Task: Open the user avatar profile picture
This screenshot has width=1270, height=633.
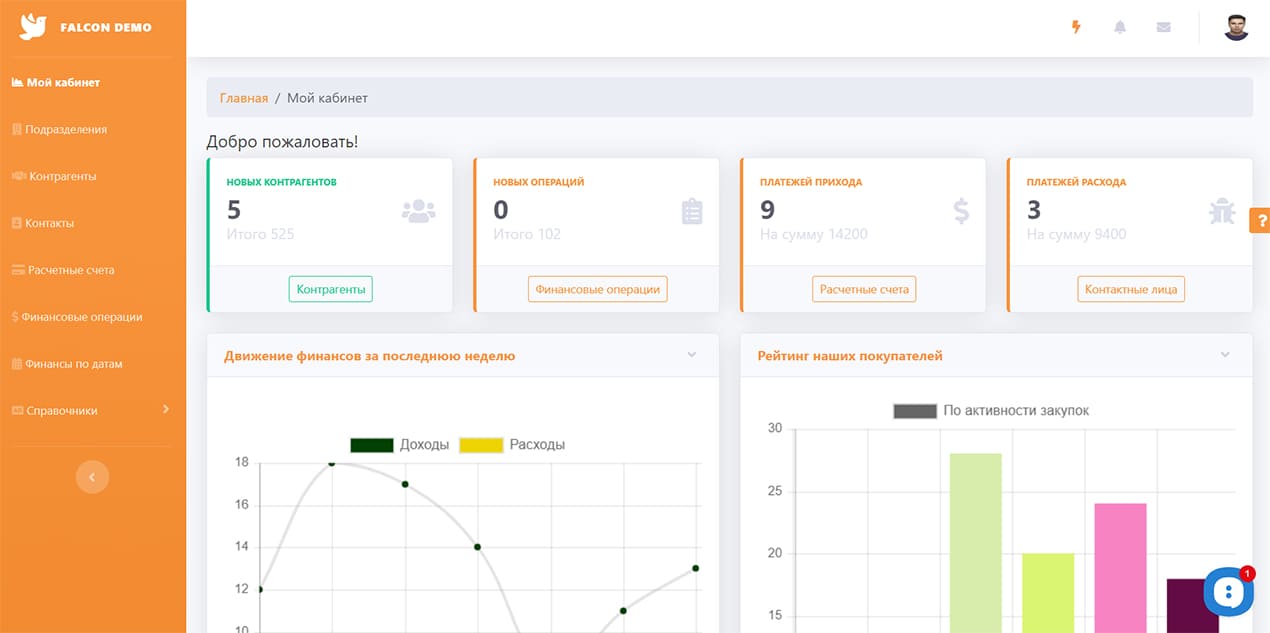Action: [1236, 27]
